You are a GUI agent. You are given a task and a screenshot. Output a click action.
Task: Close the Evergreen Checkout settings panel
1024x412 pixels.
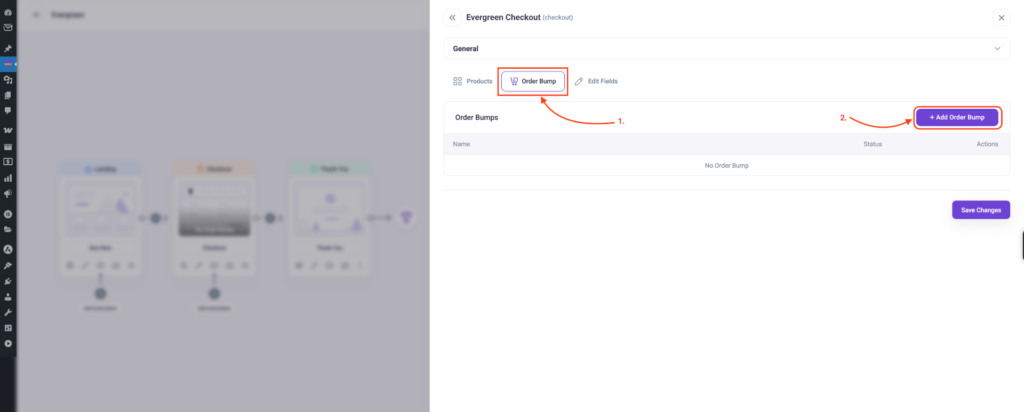(x=1001, y=18)
